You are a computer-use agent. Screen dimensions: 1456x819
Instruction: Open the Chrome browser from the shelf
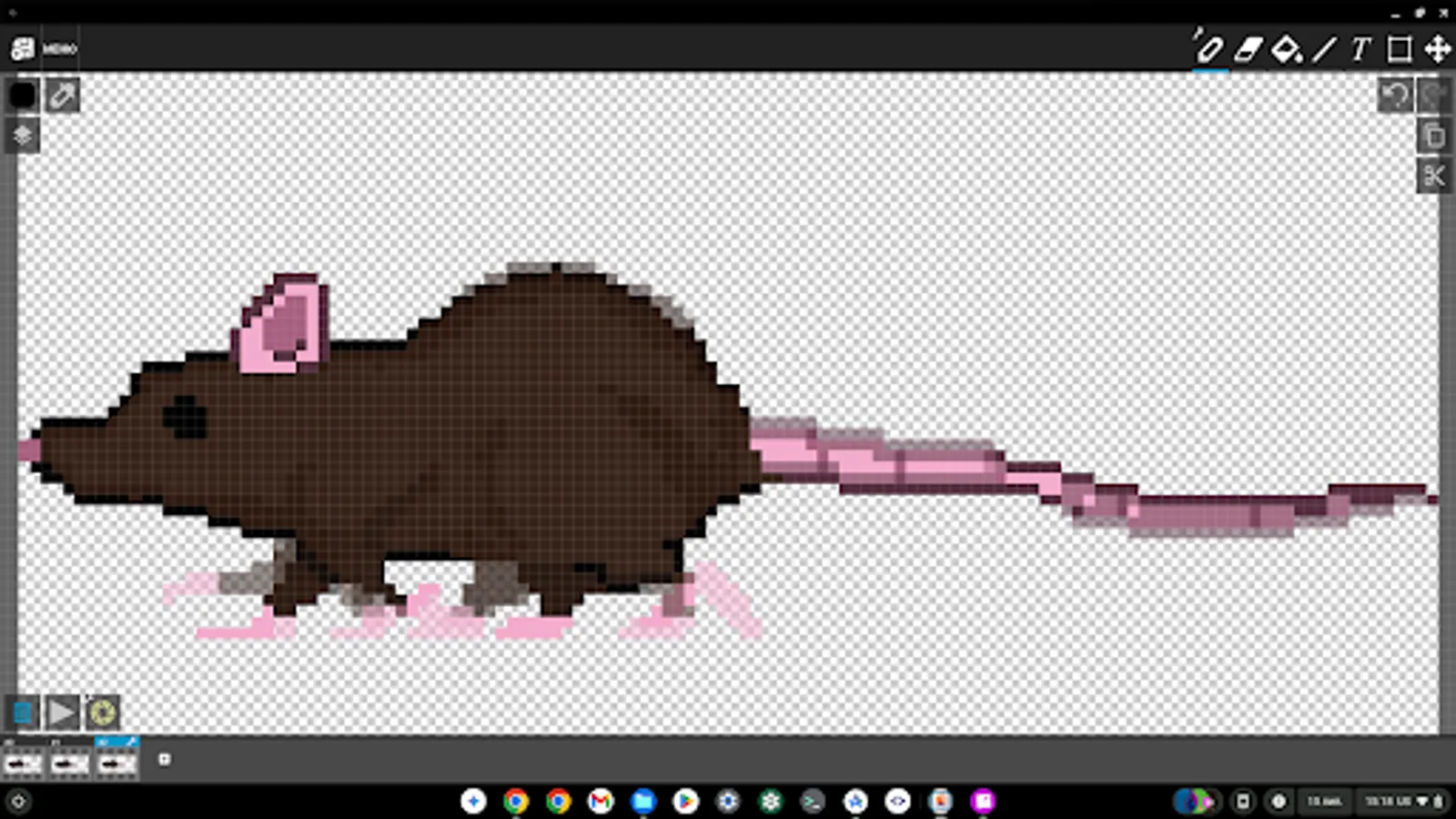pyautogui.click(x=516, y=802)
